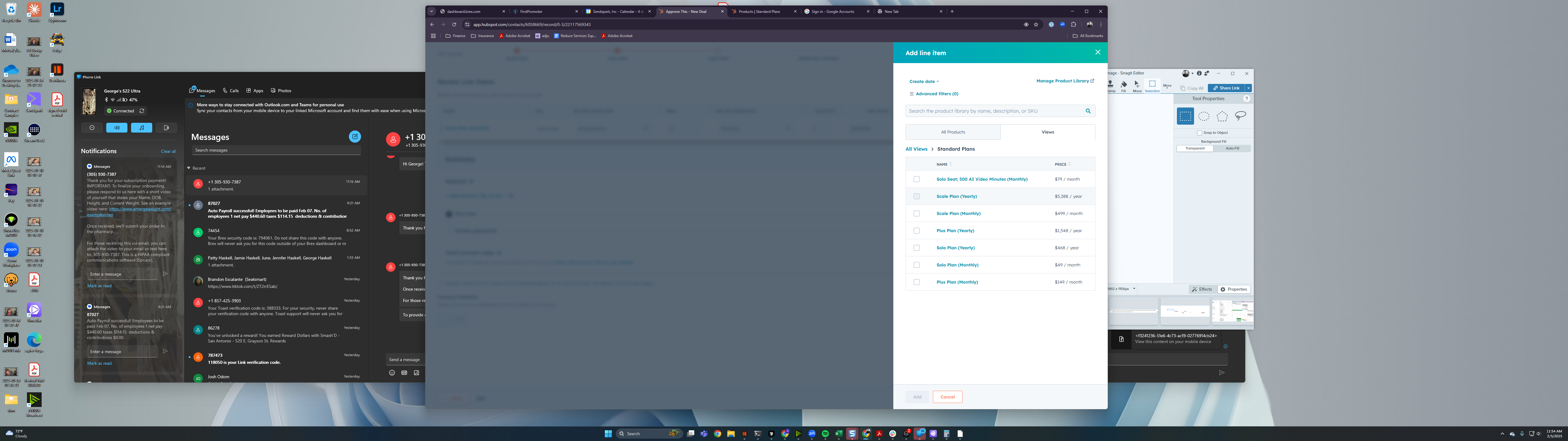Toggle Do Not Disturb on the phone
Viewport: 1568px width, 441px height.
coord(92,128)
